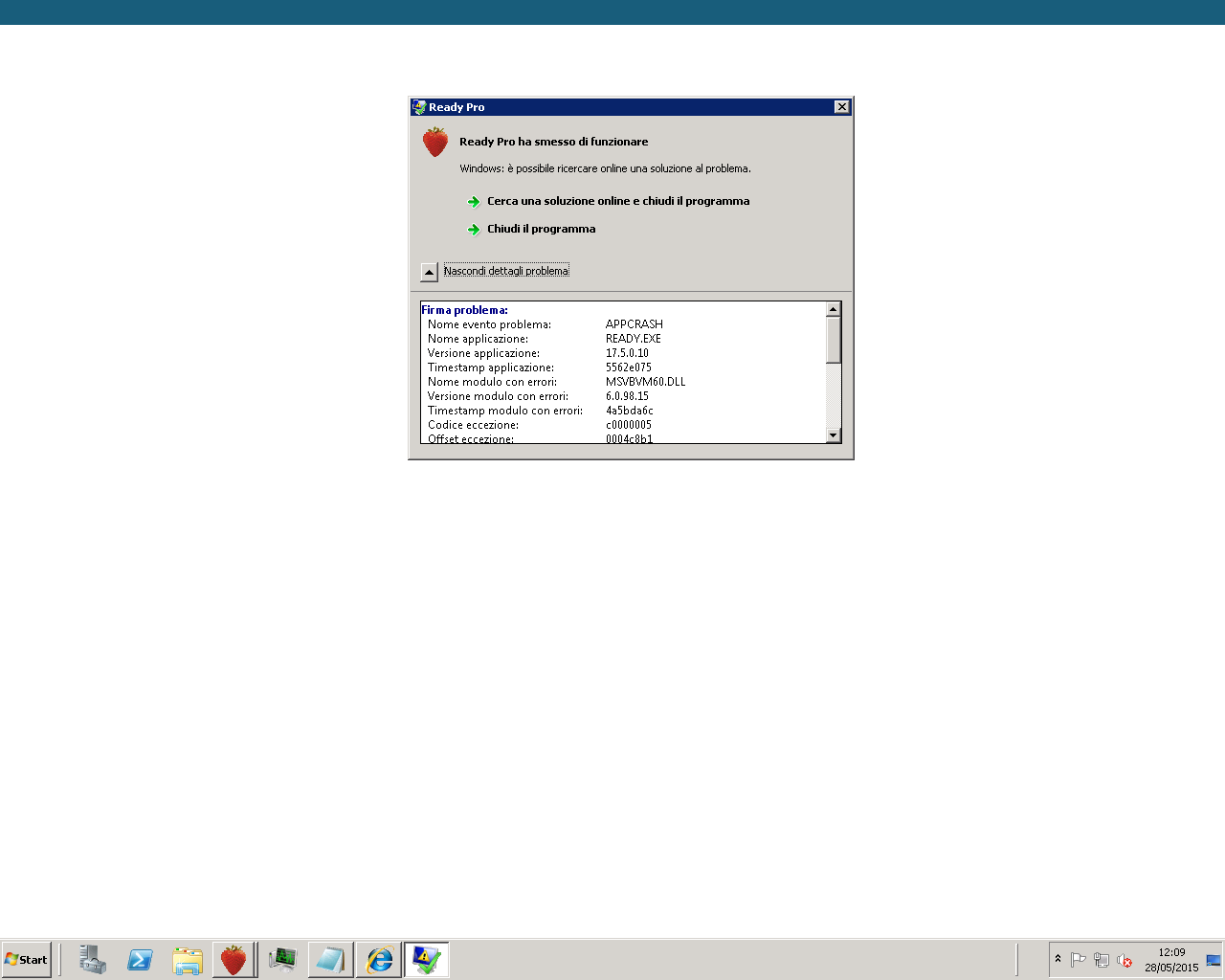1225x980 pixels.
Task: Open Windows Explorer folder icon in taskbar
Action: point(188,960)
